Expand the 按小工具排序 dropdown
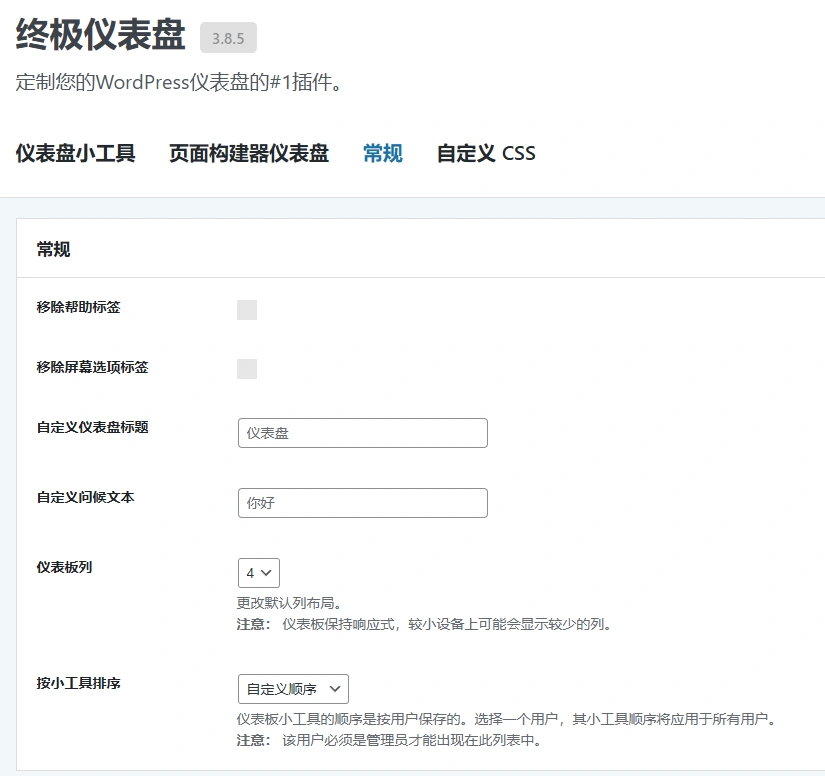Image resolution: width=825 pixels, height=776 pixels. pos(290,688)
